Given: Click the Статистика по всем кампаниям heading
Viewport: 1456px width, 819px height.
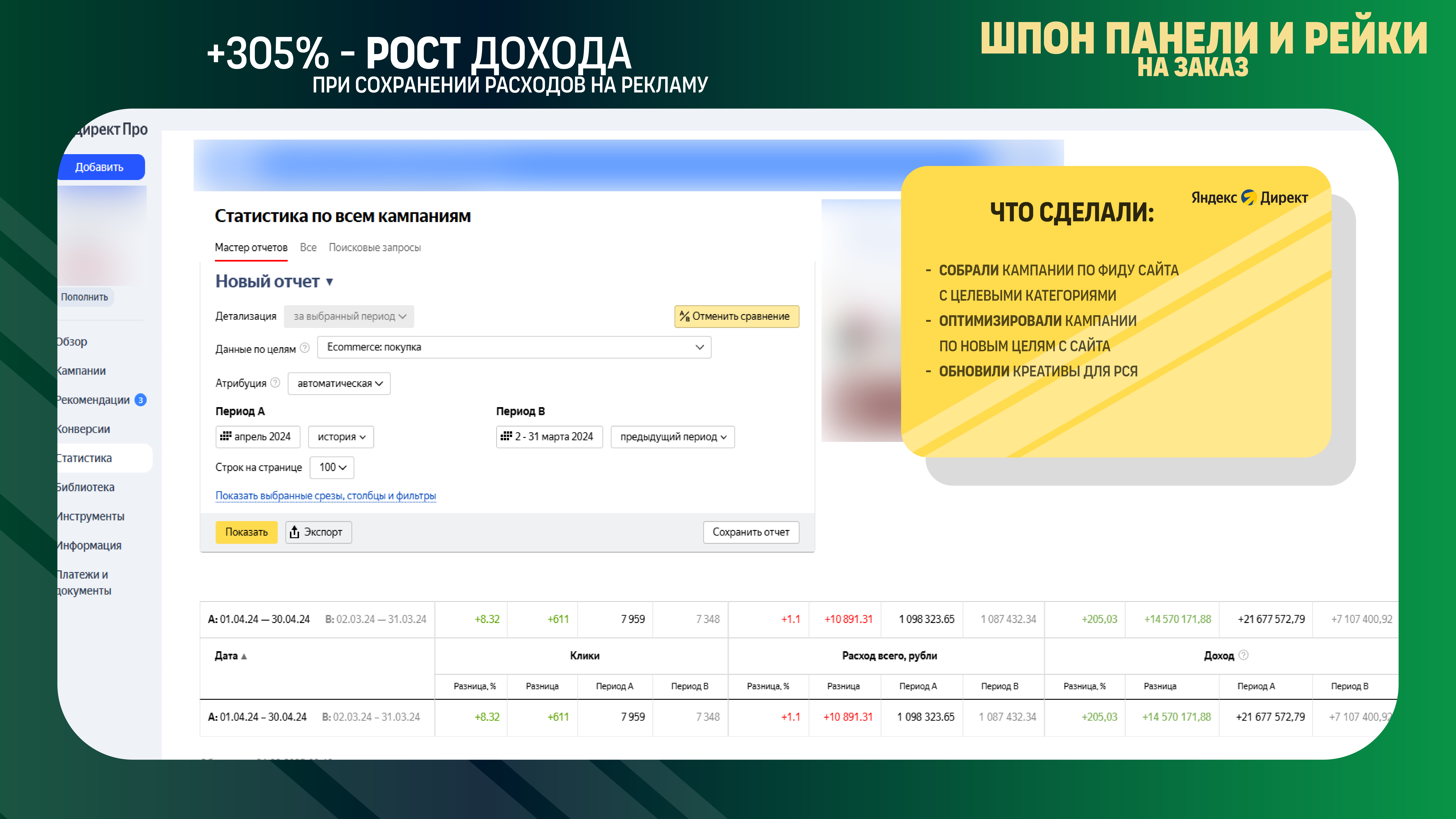Looking at the screenshot, I should pos(343,216).
